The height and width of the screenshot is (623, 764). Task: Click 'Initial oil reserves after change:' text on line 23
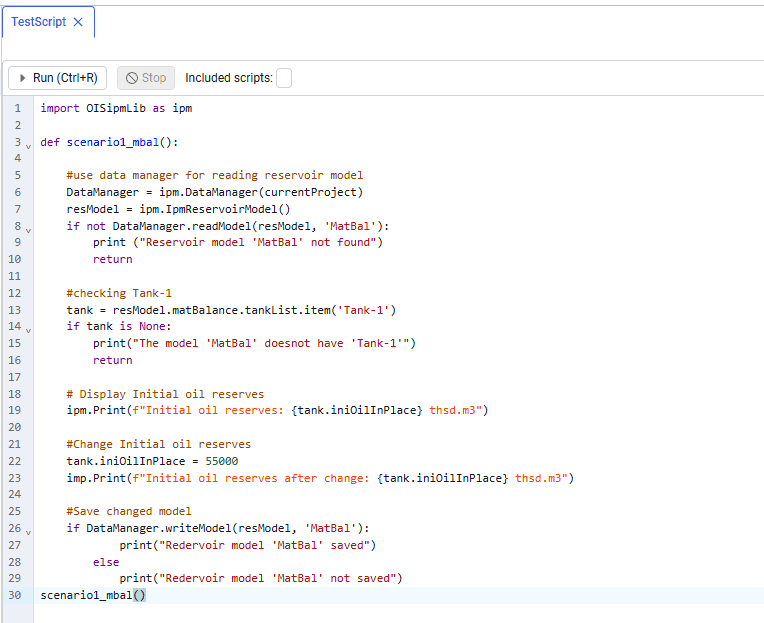[x=258, y=478]
